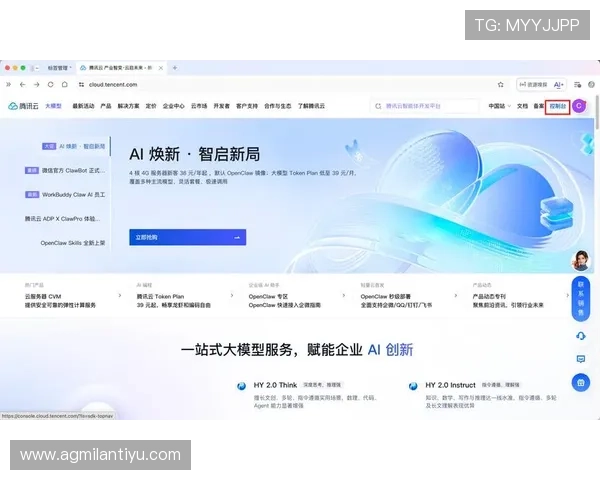
Task: Expand the 腾讯云 Token Plan card chevron
Action: [232, 296]
